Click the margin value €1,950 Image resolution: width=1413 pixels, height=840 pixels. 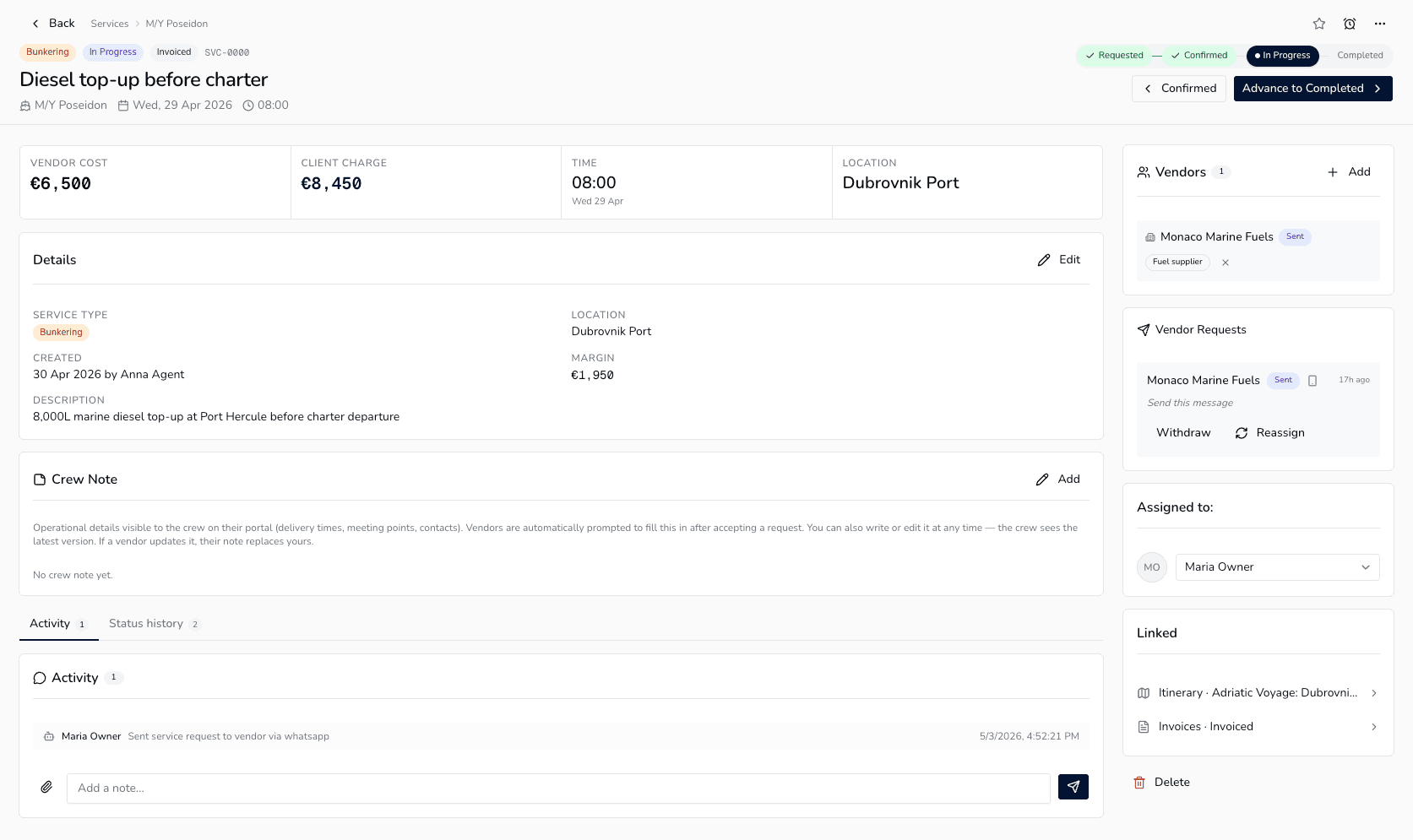click(x=592, y=376)
